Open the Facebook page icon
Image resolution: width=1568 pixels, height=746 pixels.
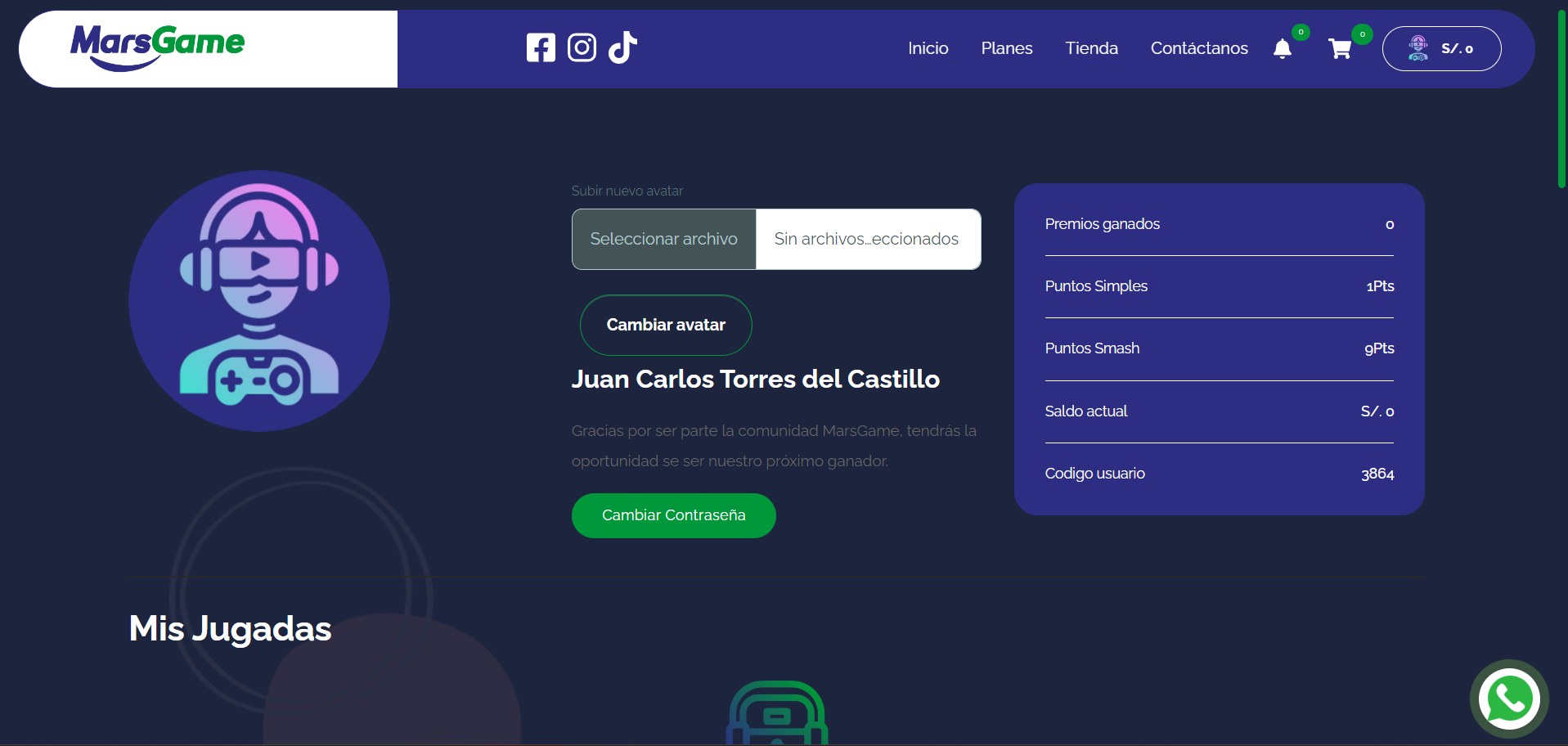tap(541, 47)
